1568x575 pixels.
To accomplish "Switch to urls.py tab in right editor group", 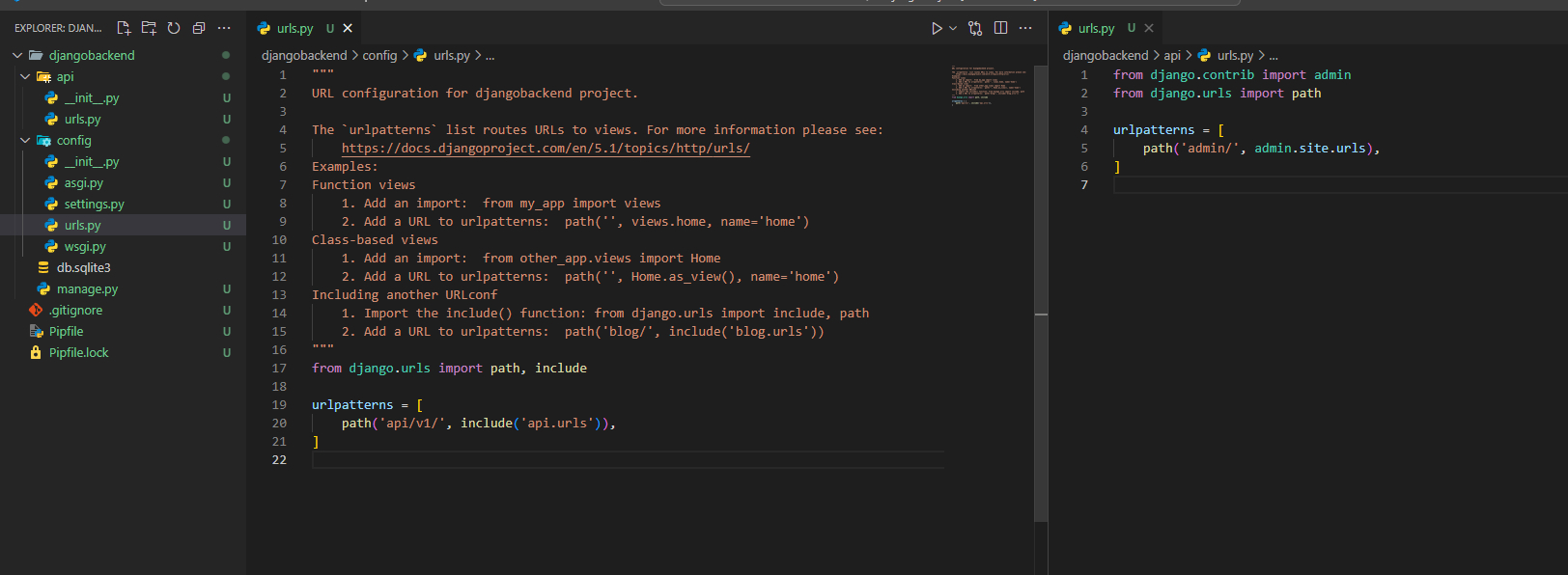I will click(x=1096, y=28).
